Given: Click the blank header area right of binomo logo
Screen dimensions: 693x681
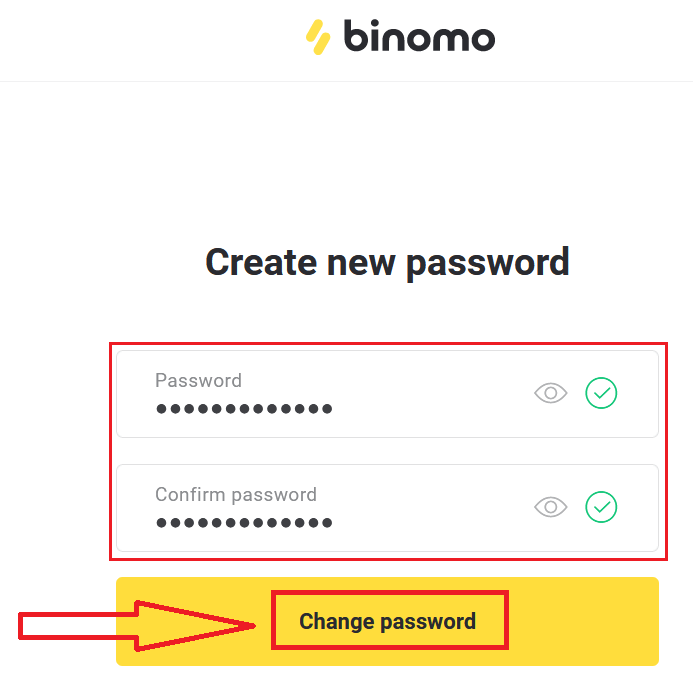Looking at the screenshot, I should pyautogui.click(x=600, y=40).
